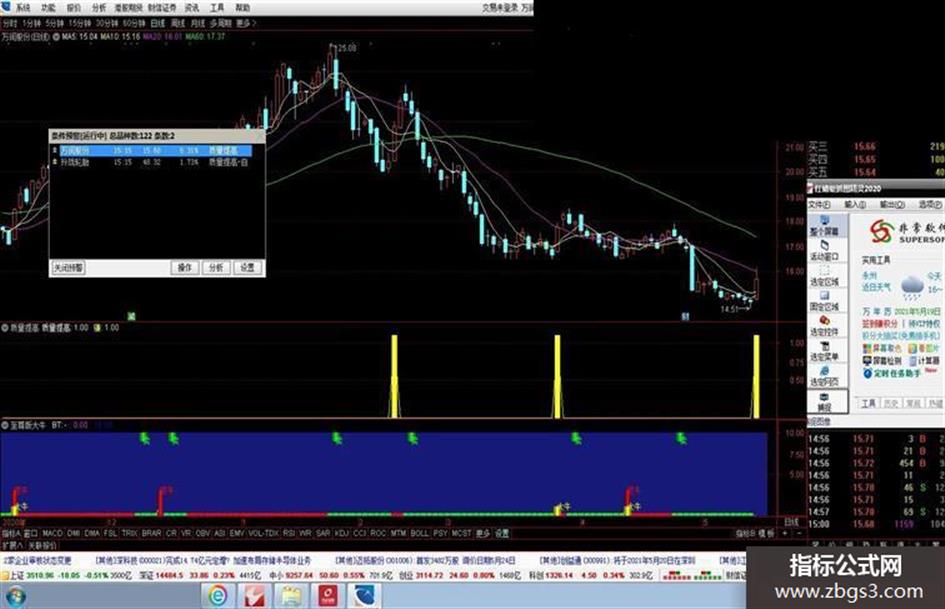Click the plus zoom button by 模板
This screenshot has height=609, width=945.
(x=785, y=534)
